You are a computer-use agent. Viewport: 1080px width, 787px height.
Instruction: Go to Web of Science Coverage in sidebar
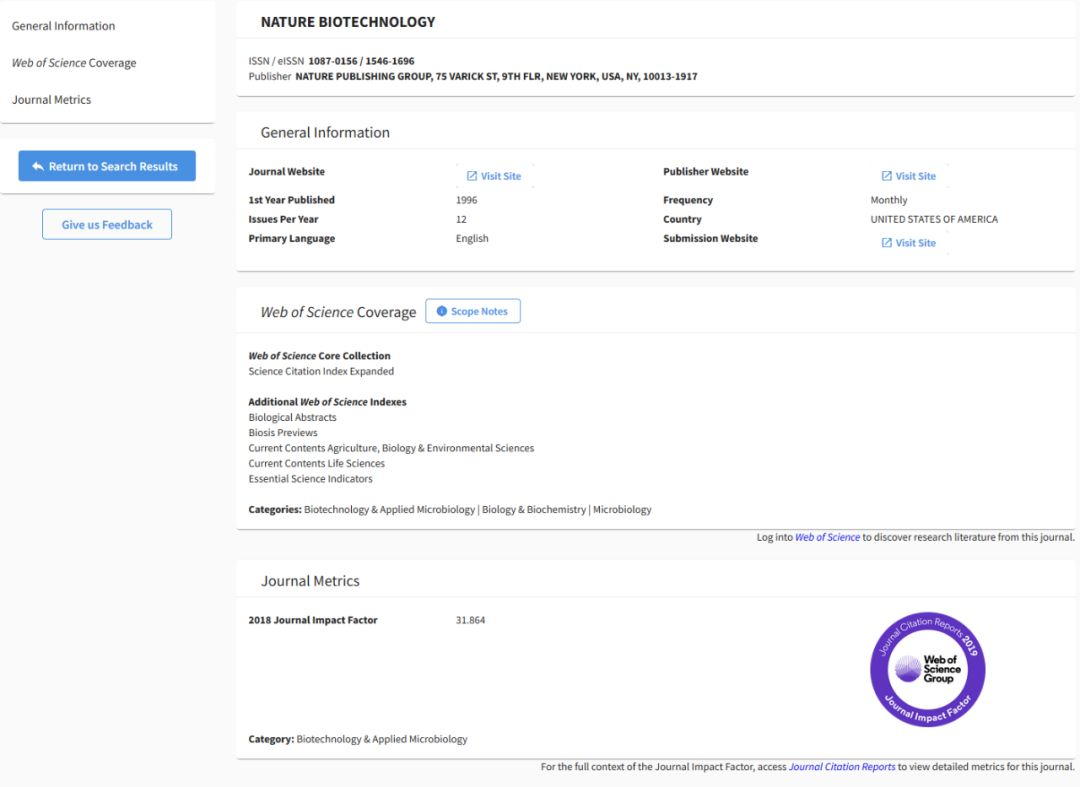point(74,63)
